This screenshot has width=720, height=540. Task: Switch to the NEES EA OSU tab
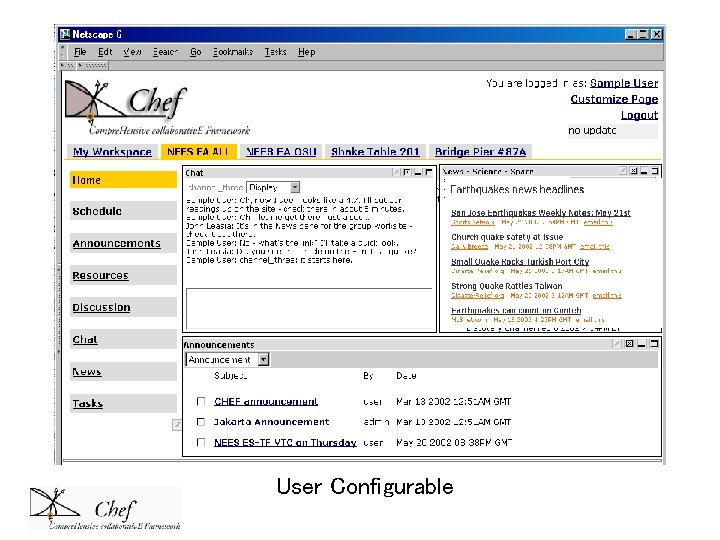[x=281, y=152]
